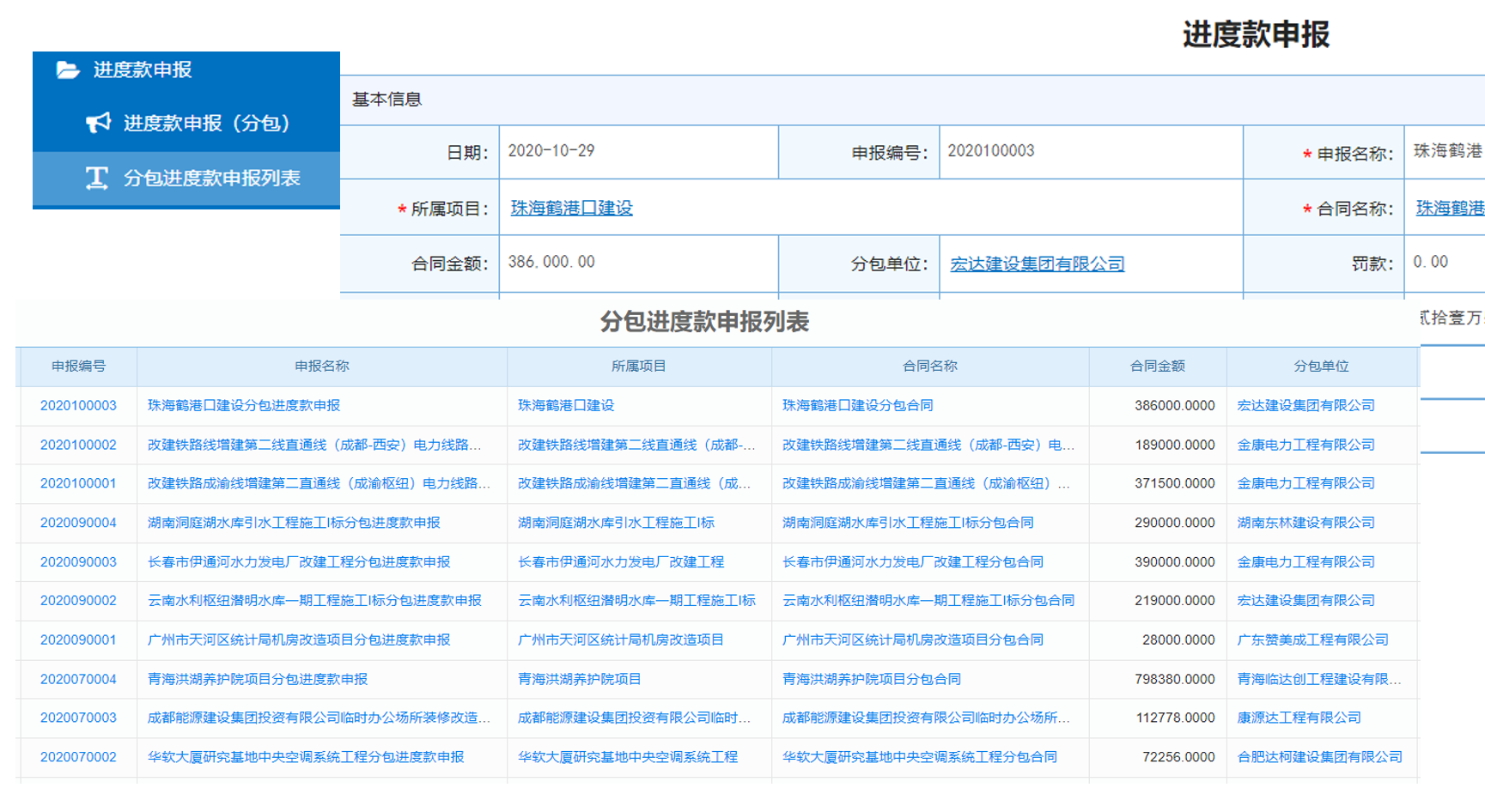The height and width of the screenshot is (812, 1485).
Task: Click the 分包单位 column header
Action: click(x=1322, y=367)
